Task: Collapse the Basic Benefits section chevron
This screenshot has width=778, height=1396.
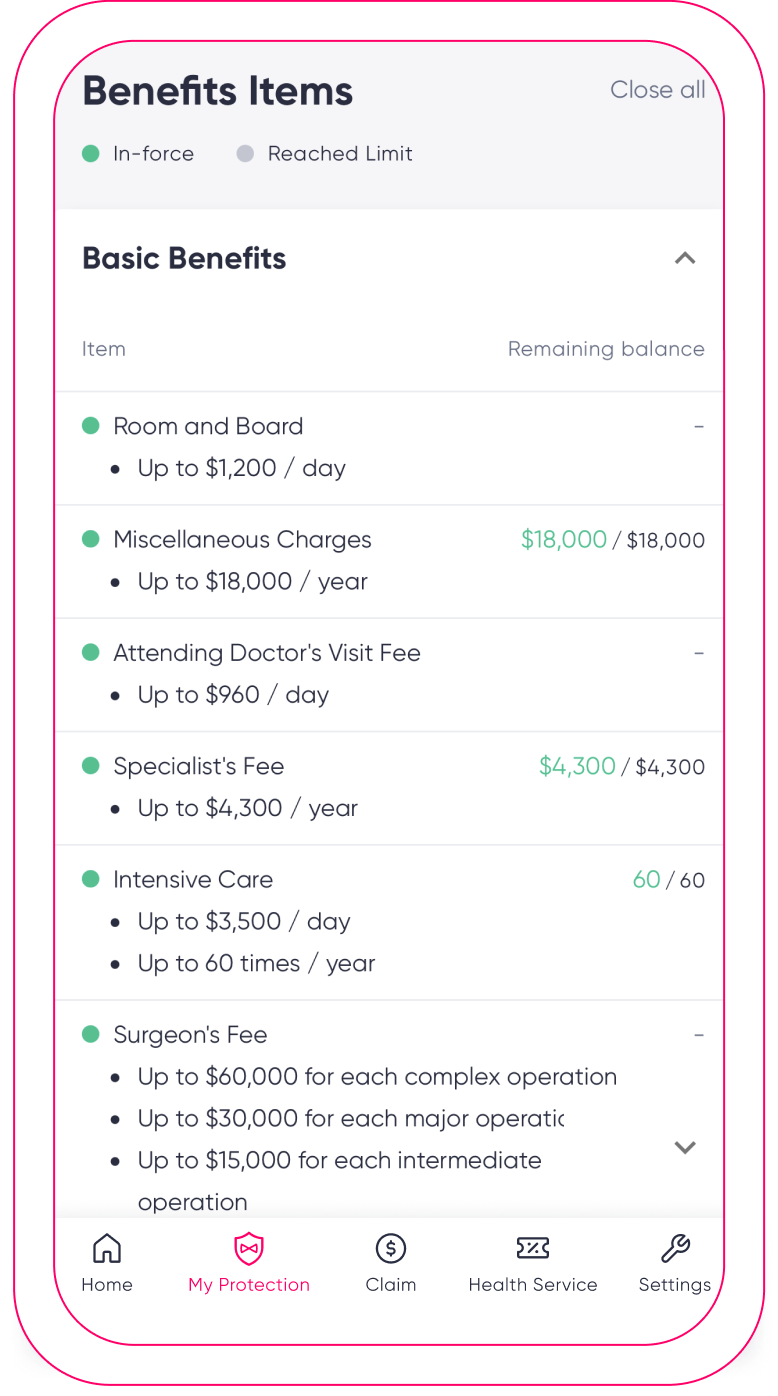Action: tap(685, 258)
